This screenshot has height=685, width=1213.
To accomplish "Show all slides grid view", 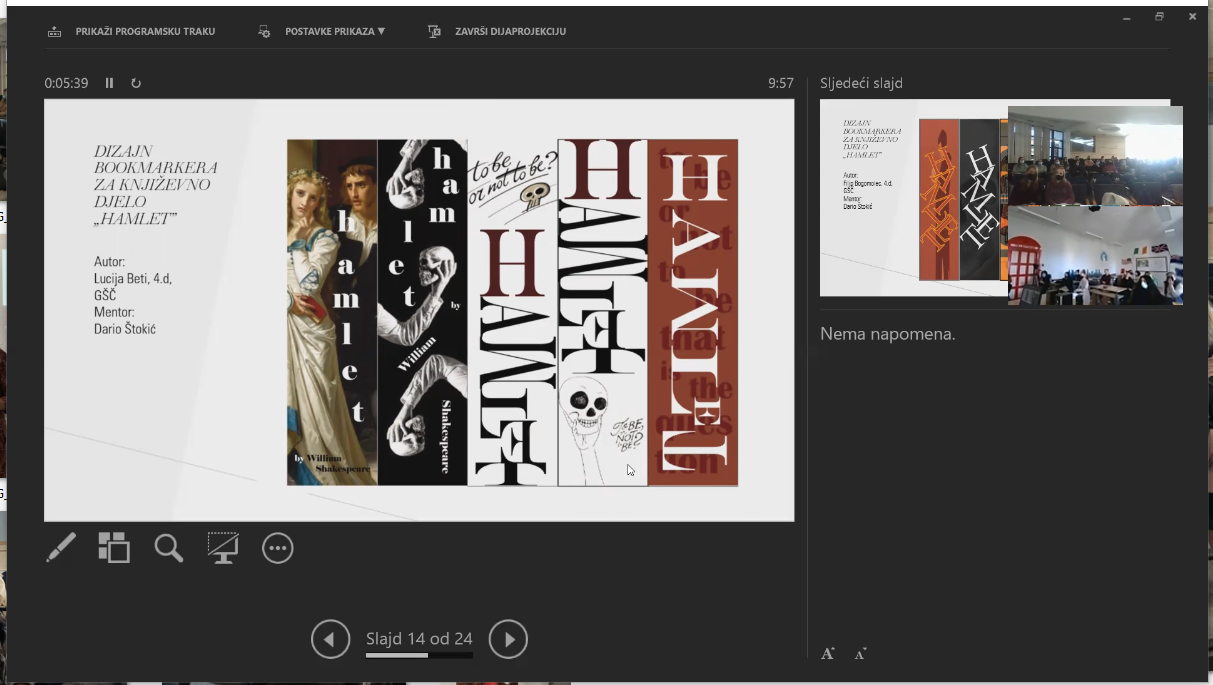I will click(114, 548).
